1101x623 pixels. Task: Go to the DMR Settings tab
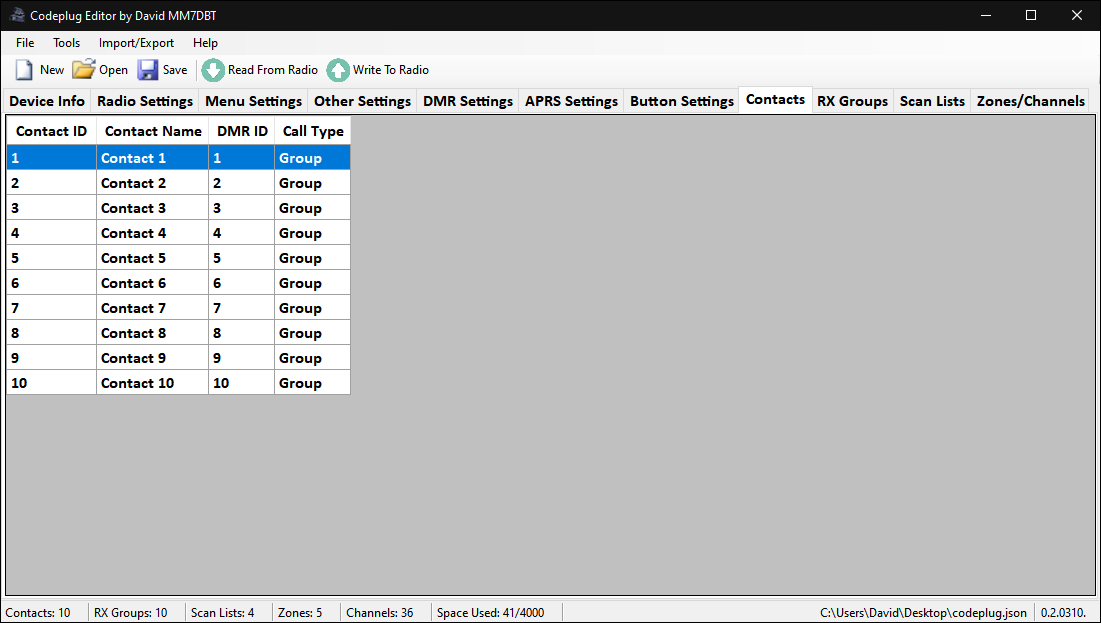point(468,101)
